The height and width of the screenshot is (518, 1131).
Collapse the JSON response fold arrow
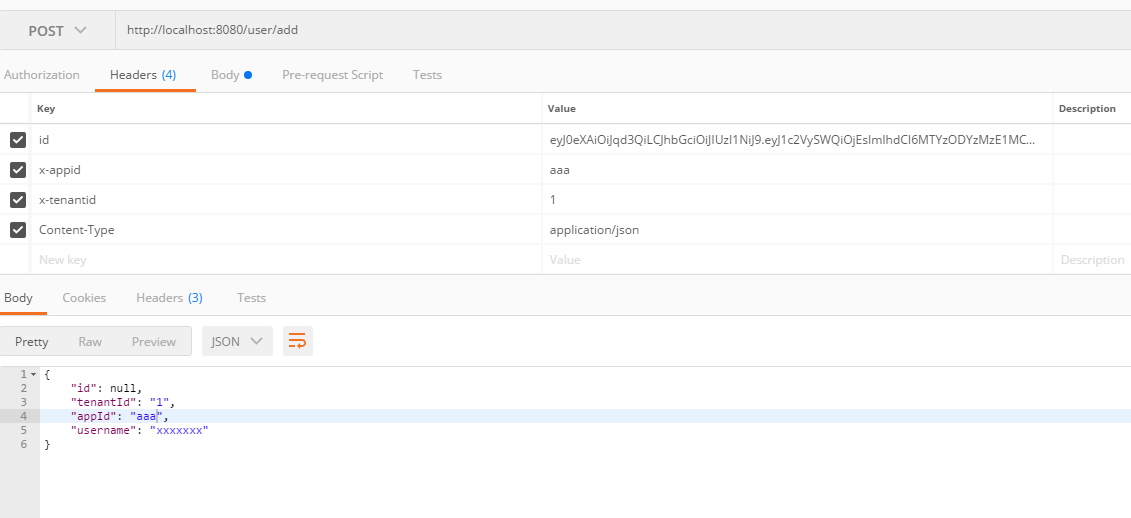[x=34, y=374]
